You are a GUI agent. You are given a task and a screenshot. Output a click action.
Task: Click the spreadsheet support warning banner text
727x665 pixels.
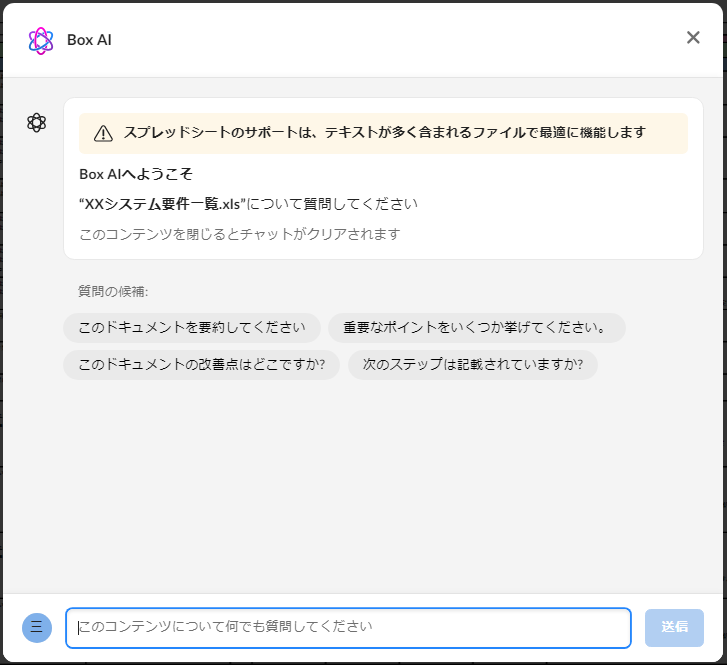point(384,133)
